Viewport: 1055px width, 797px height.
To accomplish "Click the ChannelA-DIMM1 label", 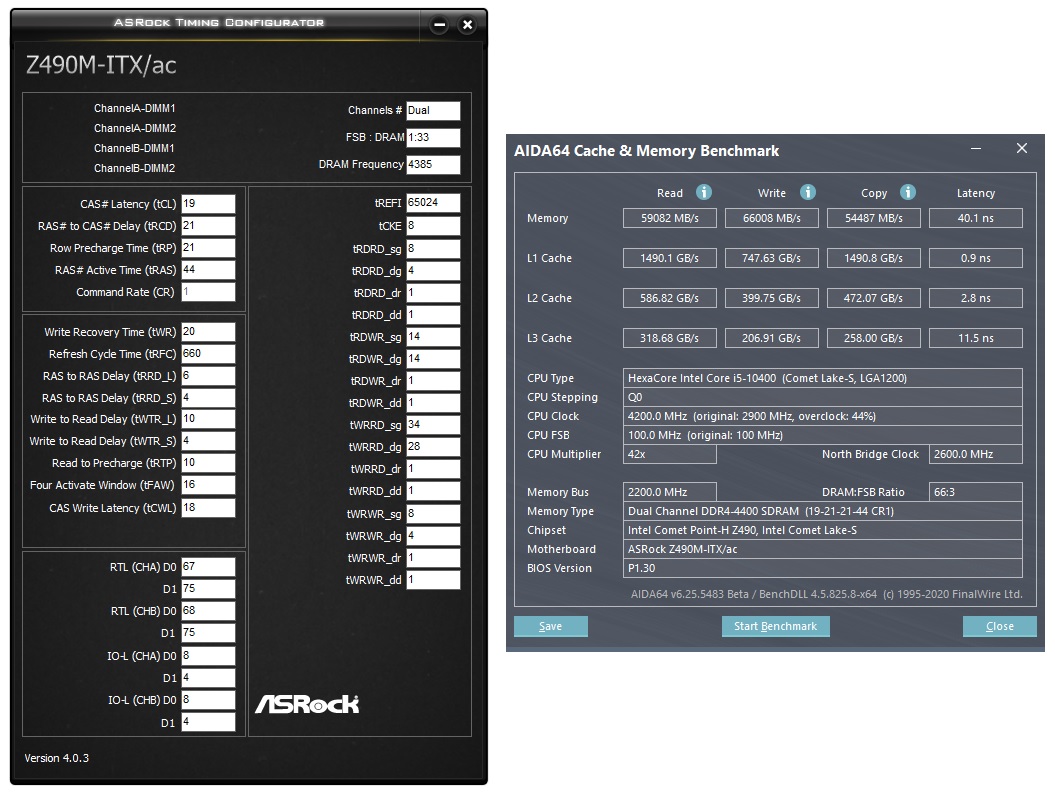I will point(135,108).
